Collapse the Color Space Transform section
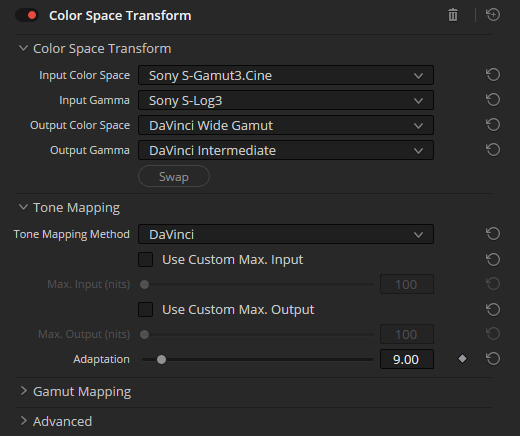This screenshot has height=436, width=520. click(23, 48)
